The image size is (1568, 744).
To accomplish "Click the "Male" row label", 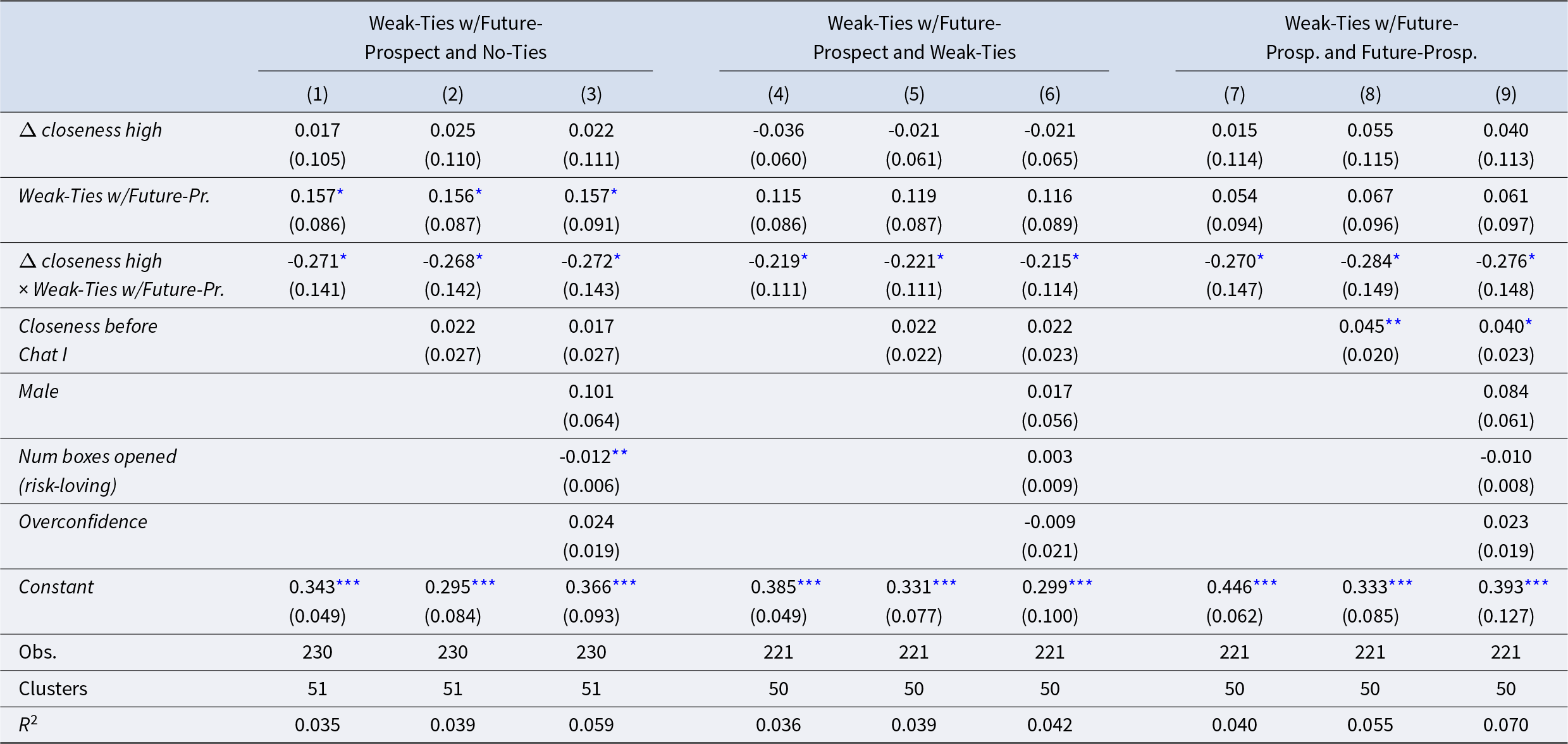I will click(39, 392).
